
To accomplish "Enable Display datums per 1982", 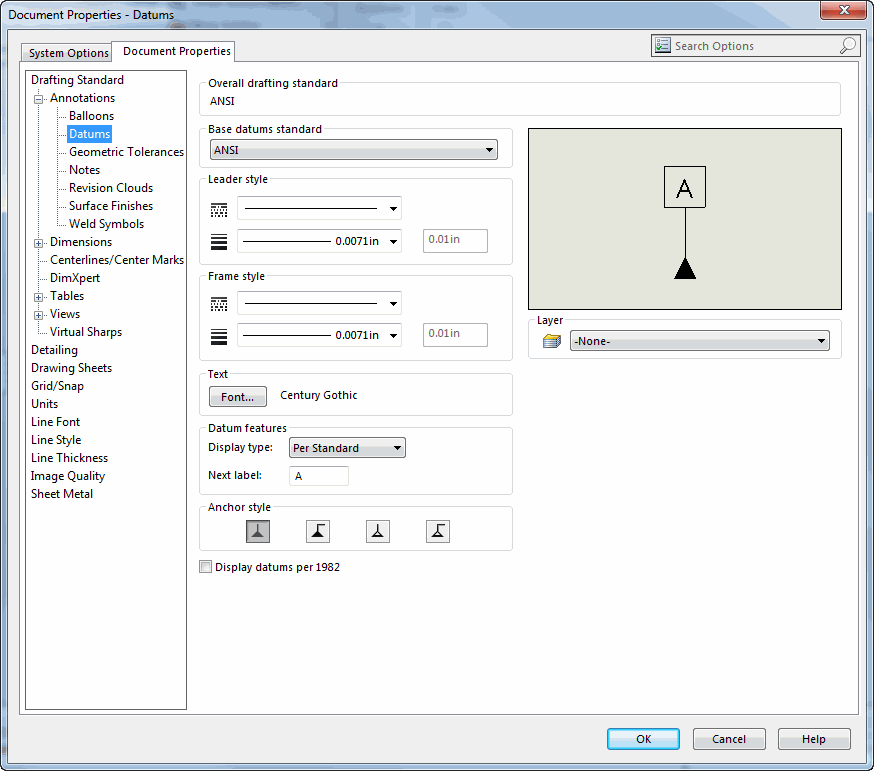I will (x=206, y=567).
